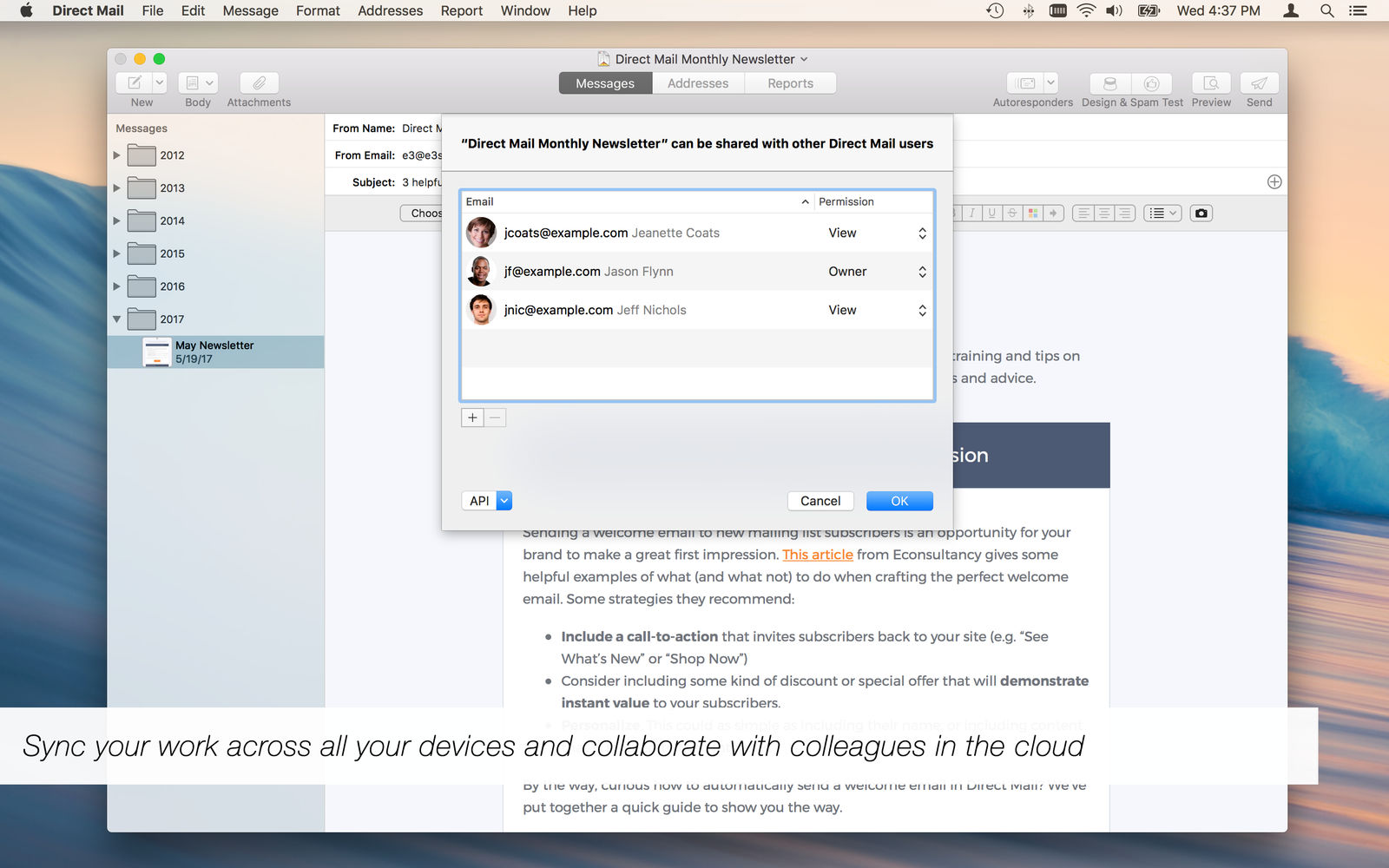Click the Spam Test thumbs-up icon
This screenshot has width=1389, height=868.
[1151, 82]
